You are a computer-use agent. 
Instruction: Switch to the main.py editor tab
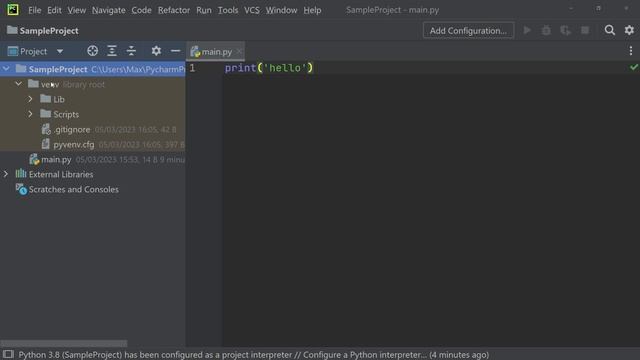pyautogui.click(x=216, y=51)
